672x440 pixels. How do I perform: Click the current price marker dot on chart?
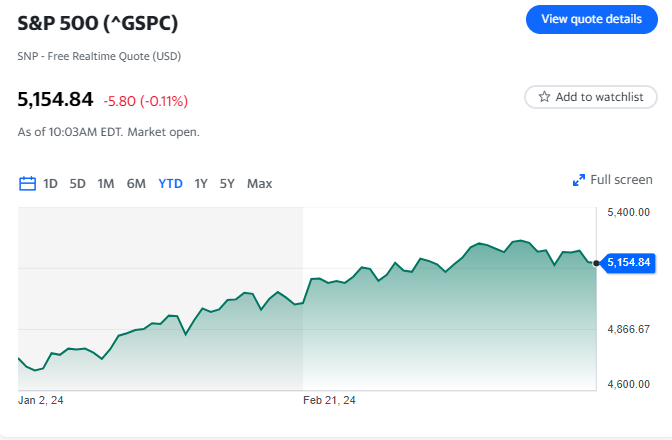(x=597, y=263)
